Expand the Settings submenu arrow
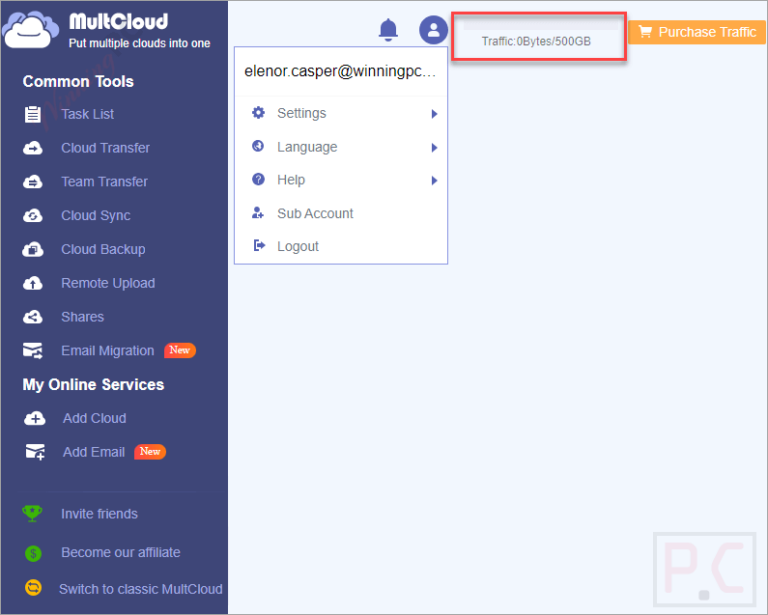The height and width of the screenshot is (615, 768). click(x=434, y=114)
